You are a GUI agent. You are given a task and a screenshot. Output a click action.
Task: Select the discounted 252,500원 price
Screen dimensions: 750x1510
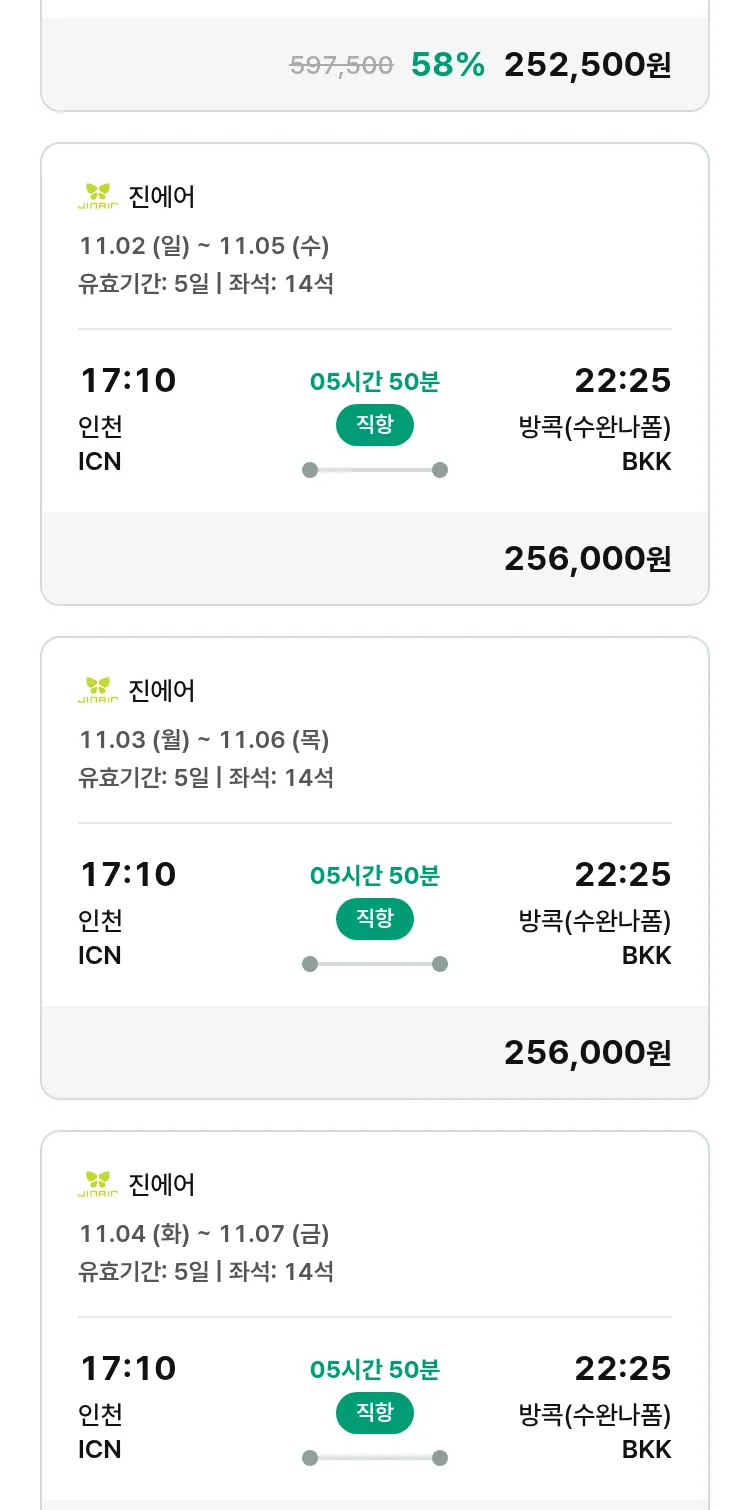pos(587,66)
